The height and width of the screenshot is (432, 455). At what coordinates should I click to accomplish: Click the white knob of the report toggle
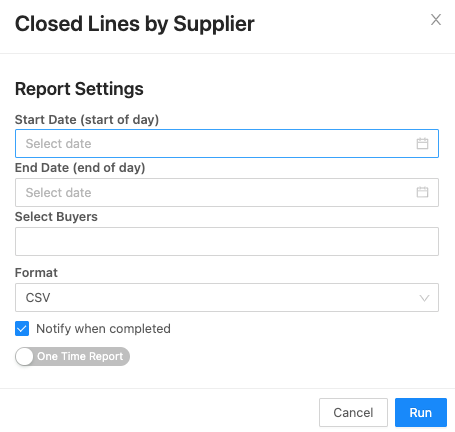coord(25,356)
